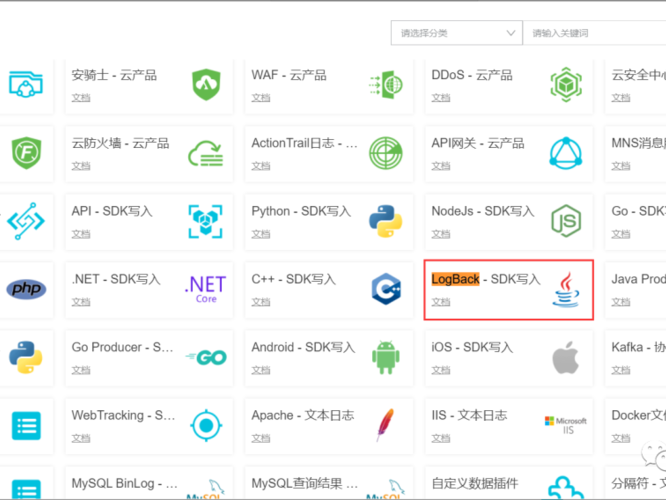The image size is (666, 500).
Task: Open the 文档 link under NodeJs SDK写入
Action: [x=441, y=234]
